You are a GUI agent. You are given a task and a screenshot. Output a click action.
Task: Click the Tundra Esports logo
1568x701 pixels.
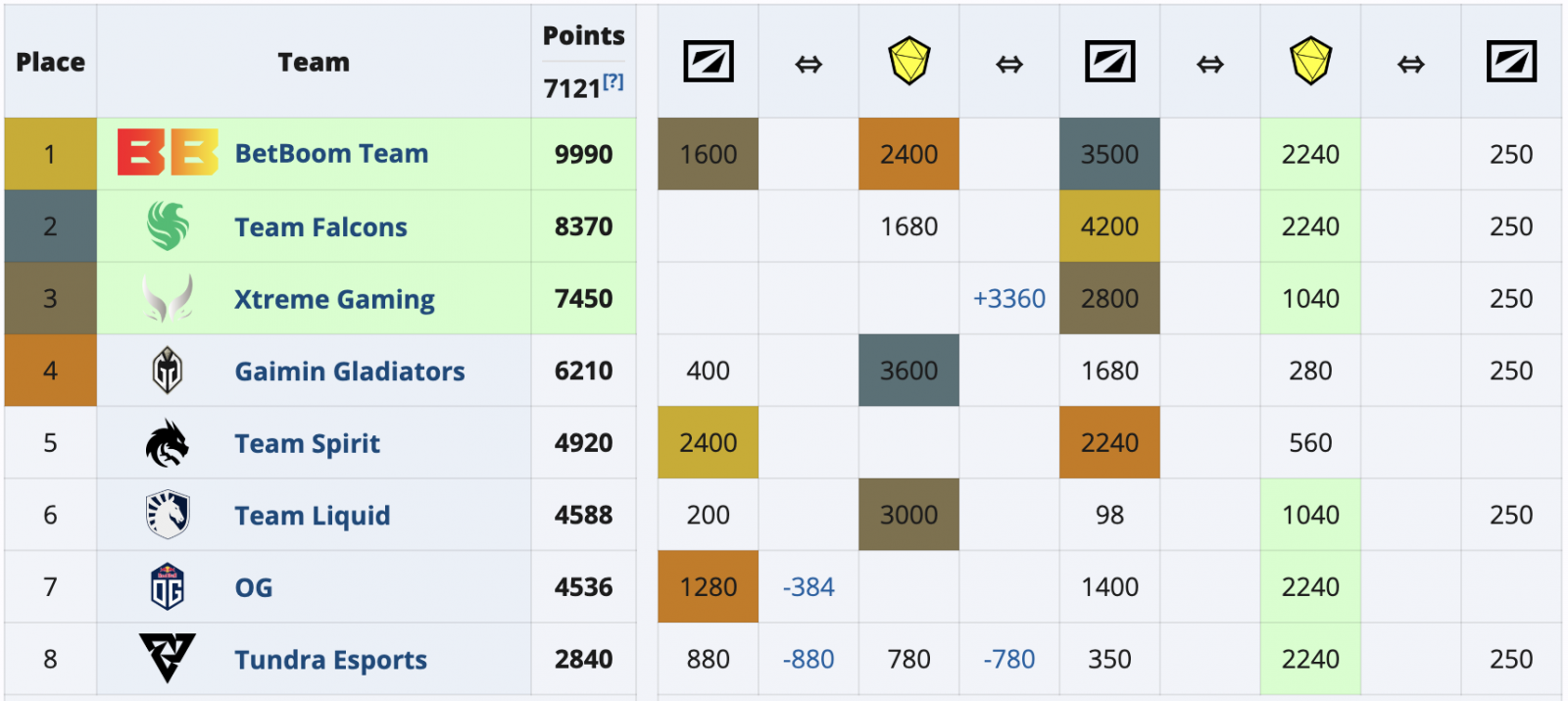168,657
